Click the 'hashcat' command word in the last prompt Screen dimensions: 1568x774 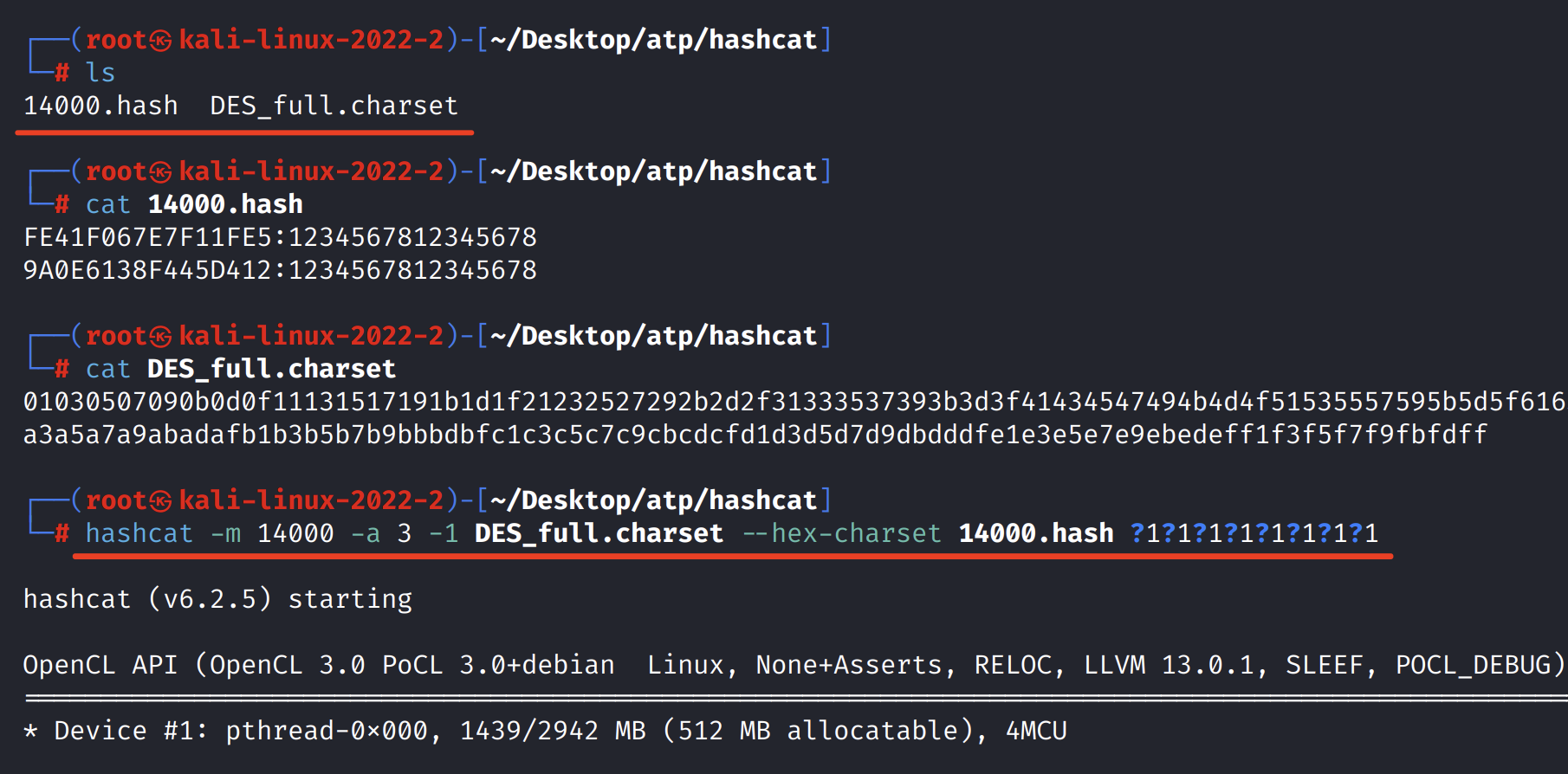[x=139, y=533]
